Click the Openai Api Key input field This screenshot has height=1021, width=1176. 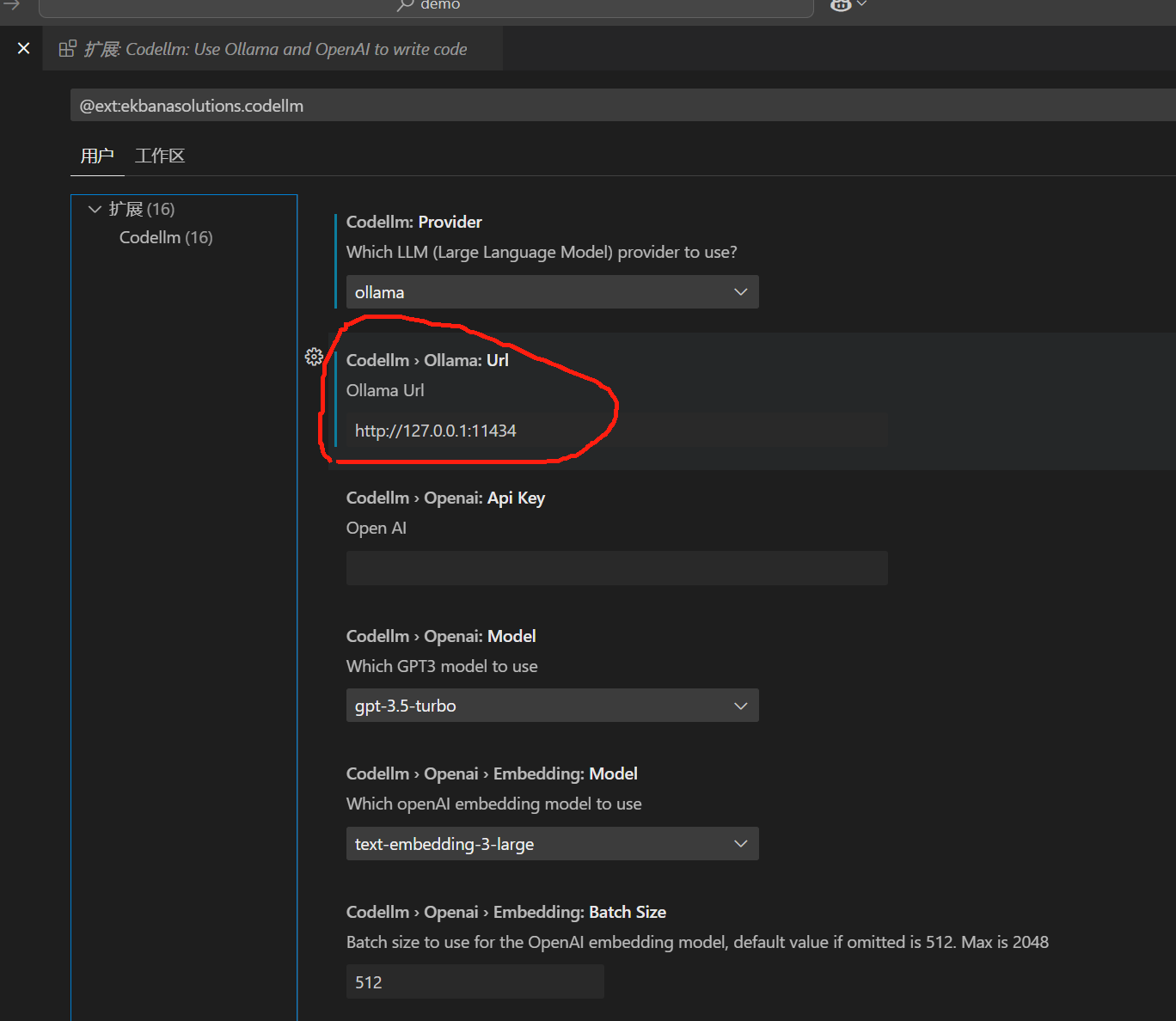click(x=617, y=568)
